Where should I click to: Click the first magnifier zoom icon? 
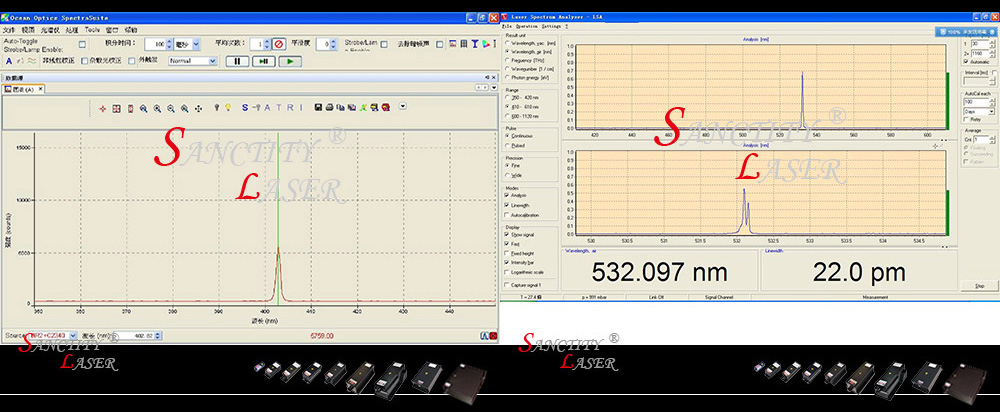(x=143, y=108)
